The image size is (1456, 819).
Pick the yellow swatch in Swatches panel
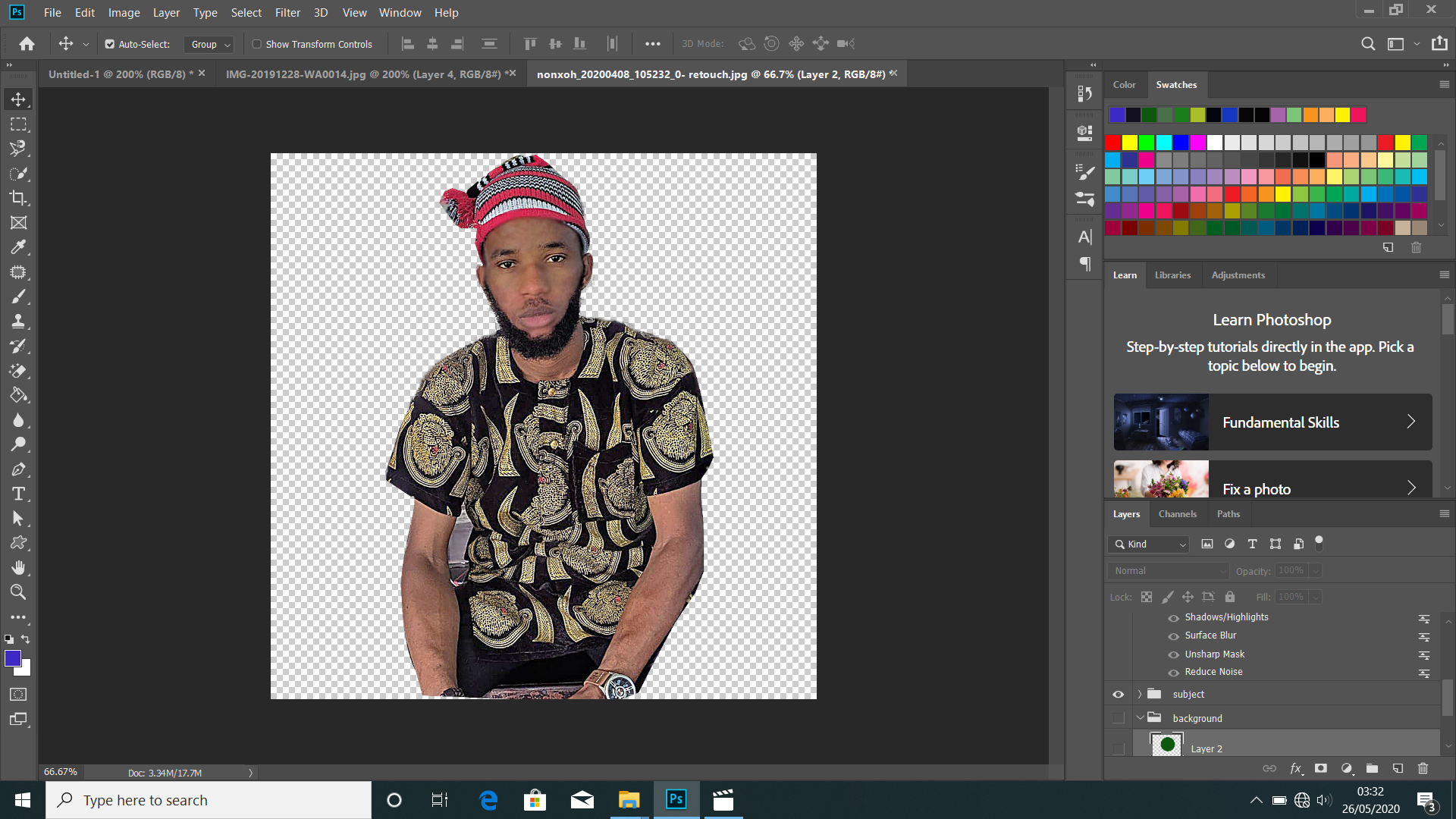[1129, 142]
